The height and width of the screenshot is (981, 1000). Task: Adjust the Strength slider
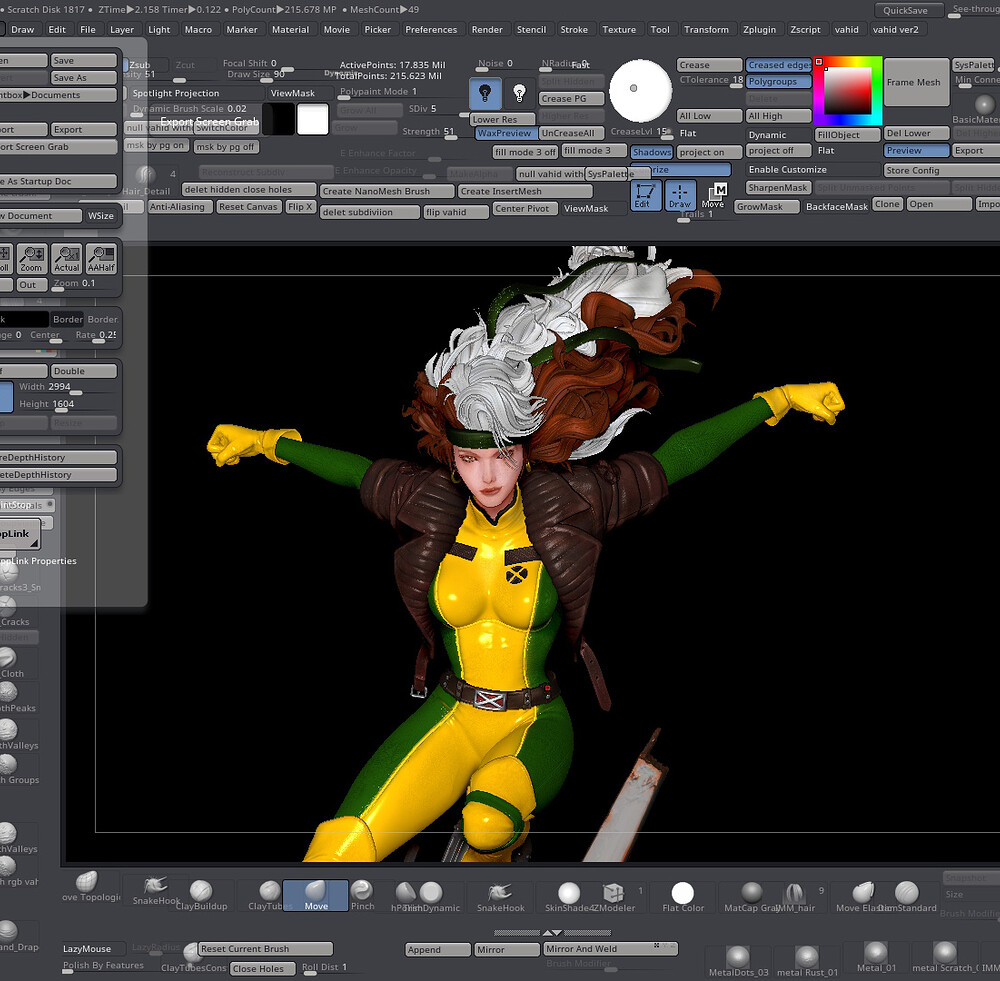(x=429, y=131)
